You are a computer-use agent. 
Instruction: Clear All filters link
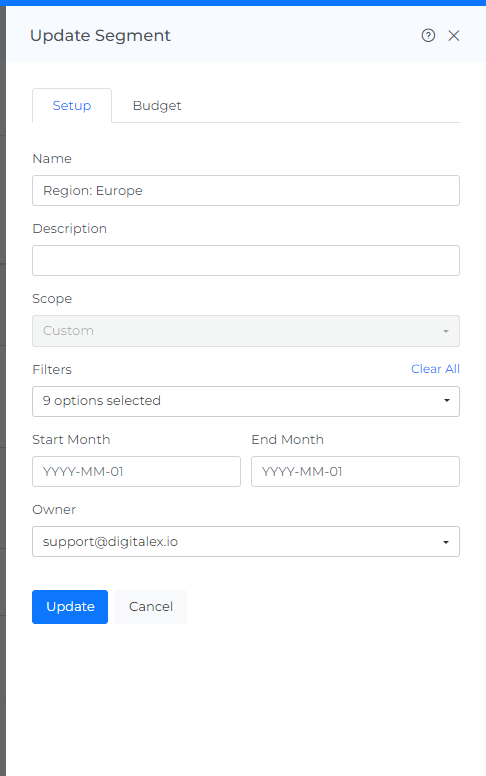[436, 369]
